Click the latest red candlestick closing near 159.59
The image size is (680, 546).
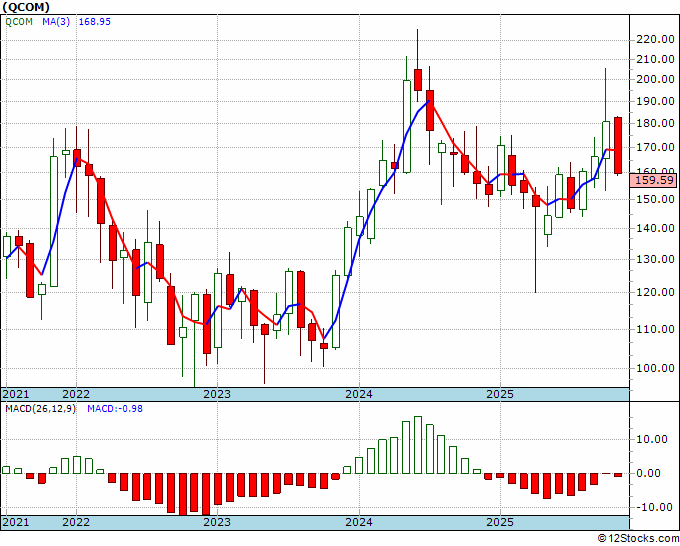(618, 145)
